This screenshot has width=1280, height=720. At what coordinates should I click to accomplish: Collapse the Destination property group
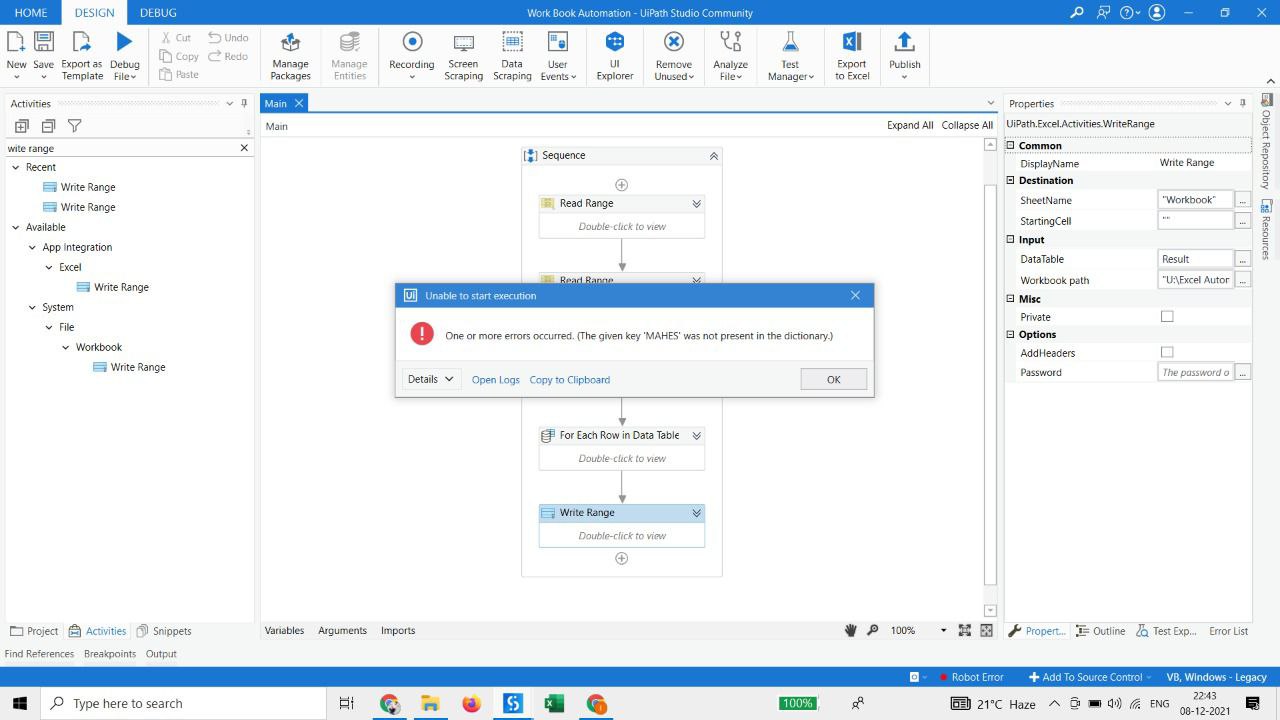1010,180
